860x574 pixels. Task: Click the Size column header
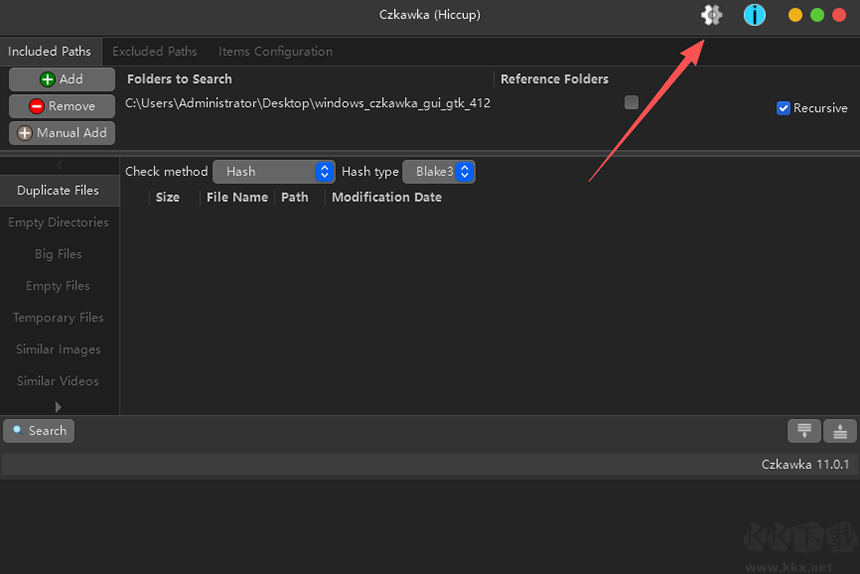coord(168,197)
